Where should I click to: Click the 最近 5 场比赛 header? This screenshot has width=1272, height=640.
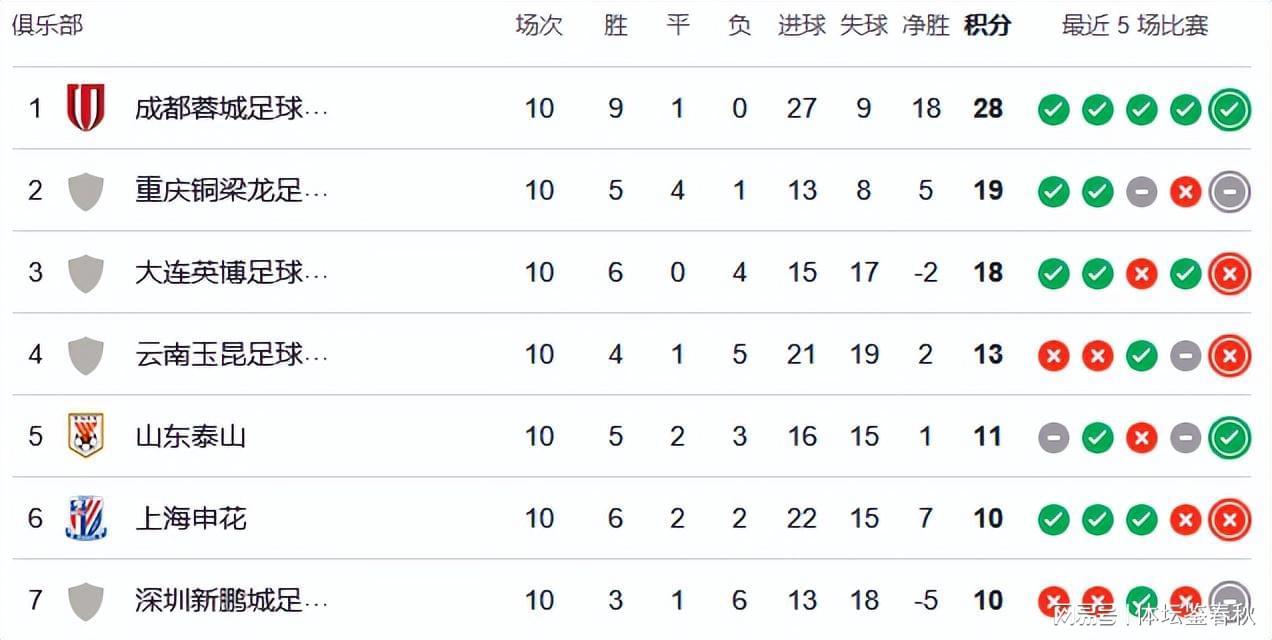coord(1135,26)
